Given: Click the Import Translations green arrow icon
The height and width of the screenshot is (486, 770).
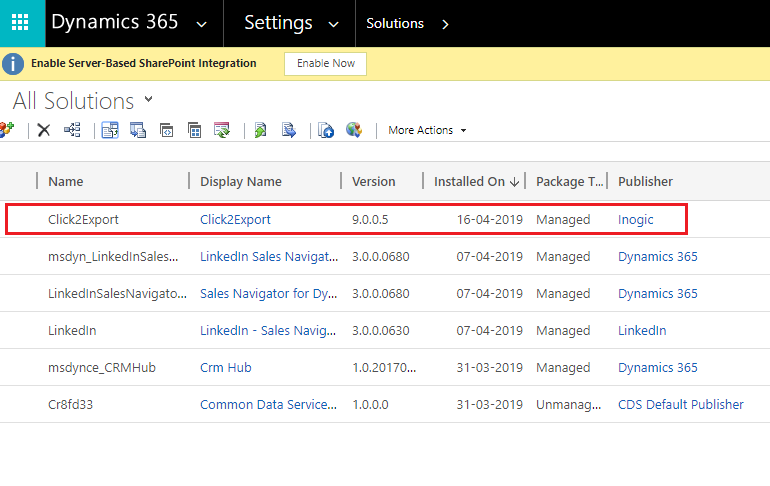Looking at the screenshot, I should point(260,130).
